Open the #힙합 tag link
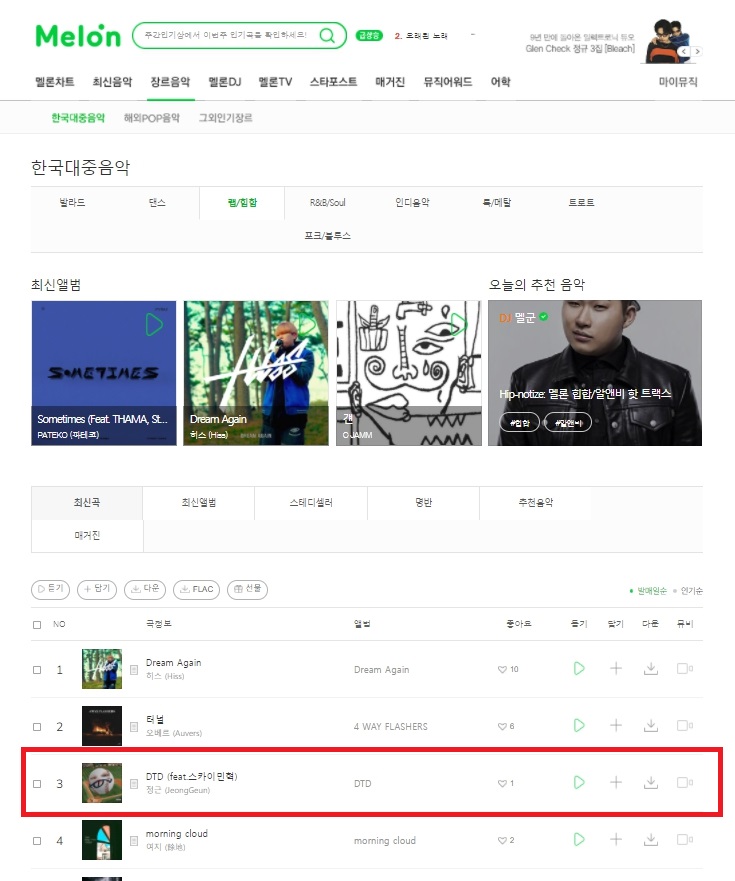This screenshot has width=735, height=881. pyautogui.click(x=519, y=423)
